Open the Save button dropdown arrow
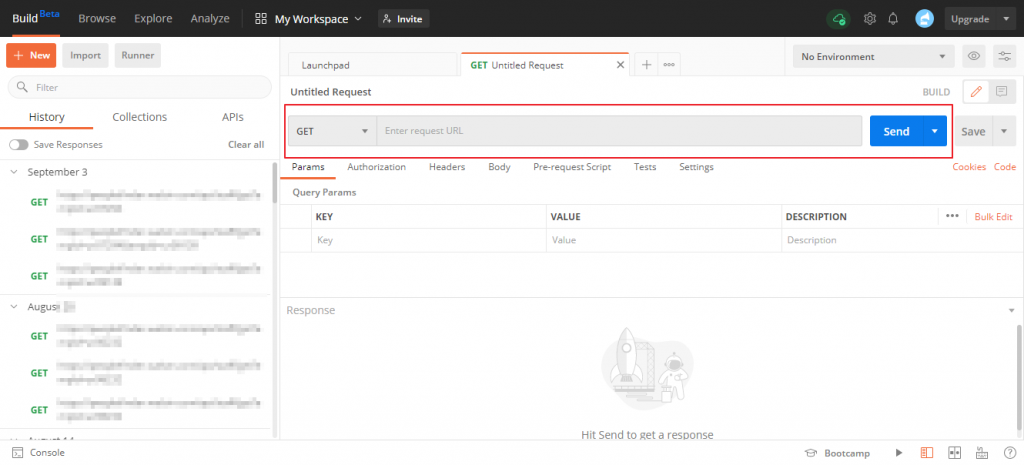The height and width of the screenshot is (465, 1024). [1004, 131]
